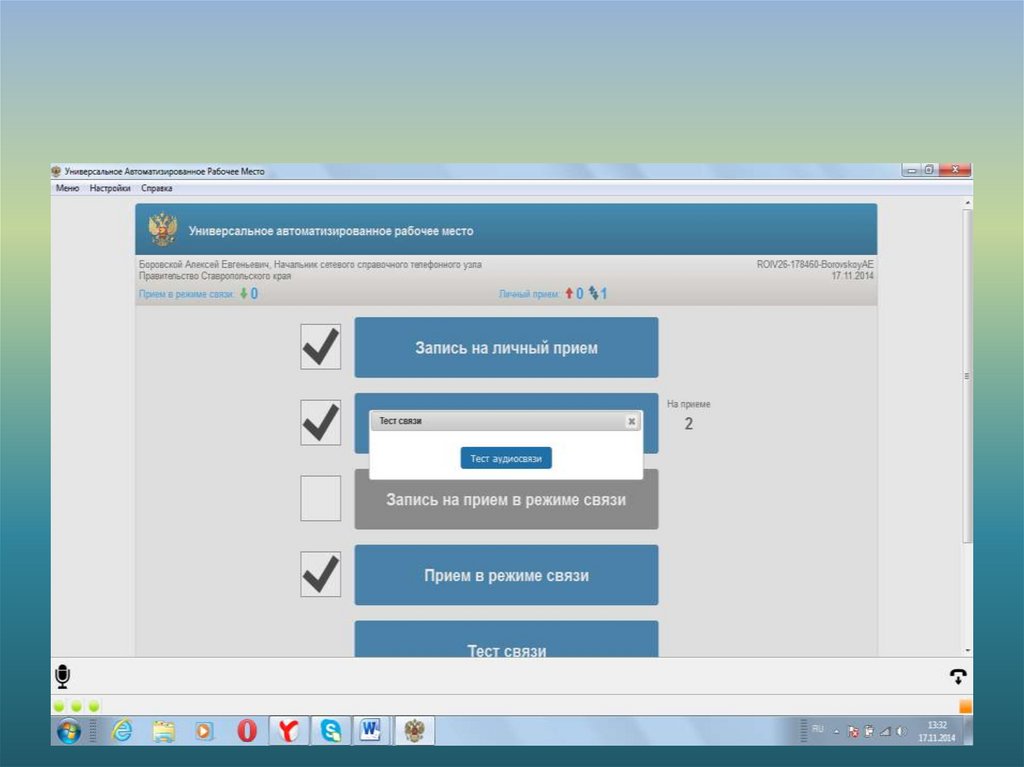Image resolution: width=1024 pixels, height=767 pixels.
Task: Open the Справка menu
Action: click(156, 188)
